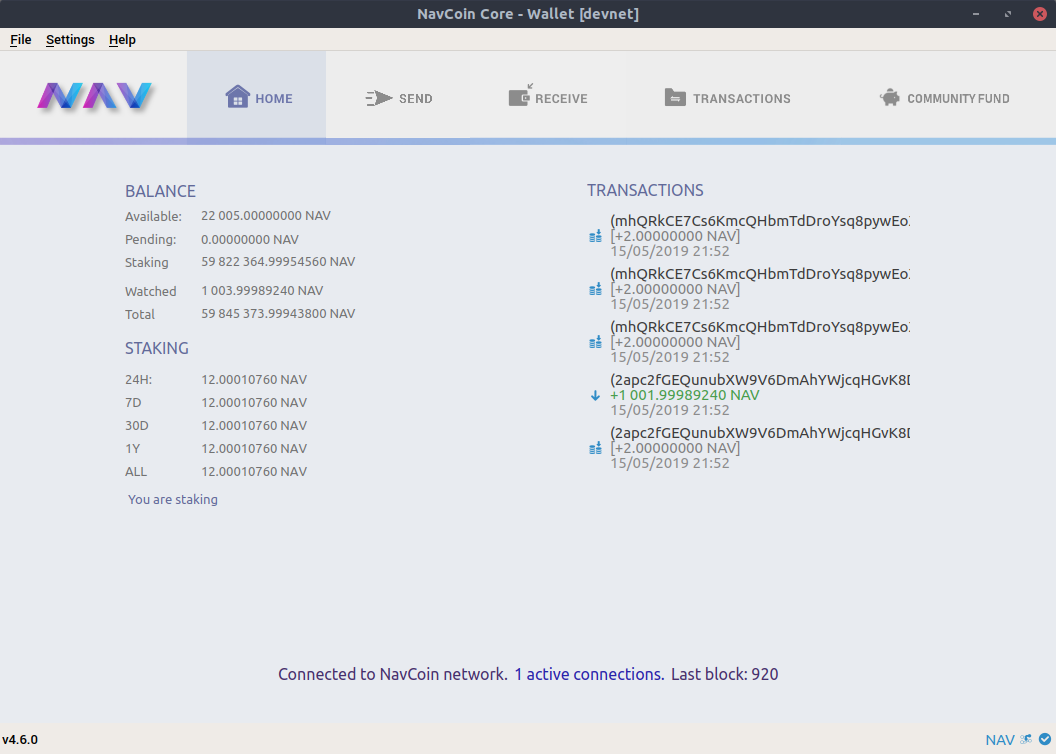
Task: Click the BALANCE heading
Action: click(x=160, y=191)
